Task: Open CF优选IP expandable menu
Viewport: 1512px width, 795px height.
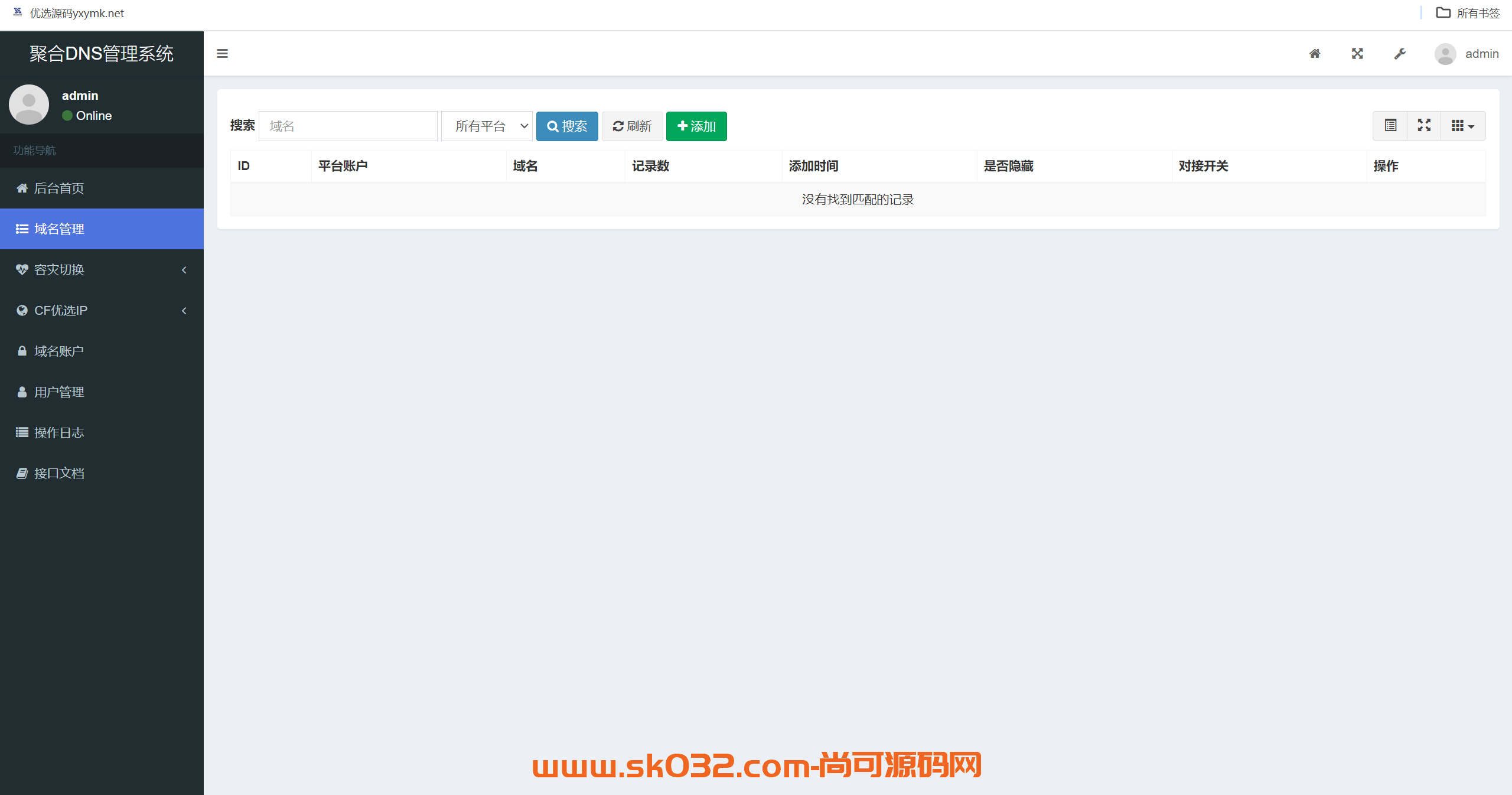Action: 100,310
